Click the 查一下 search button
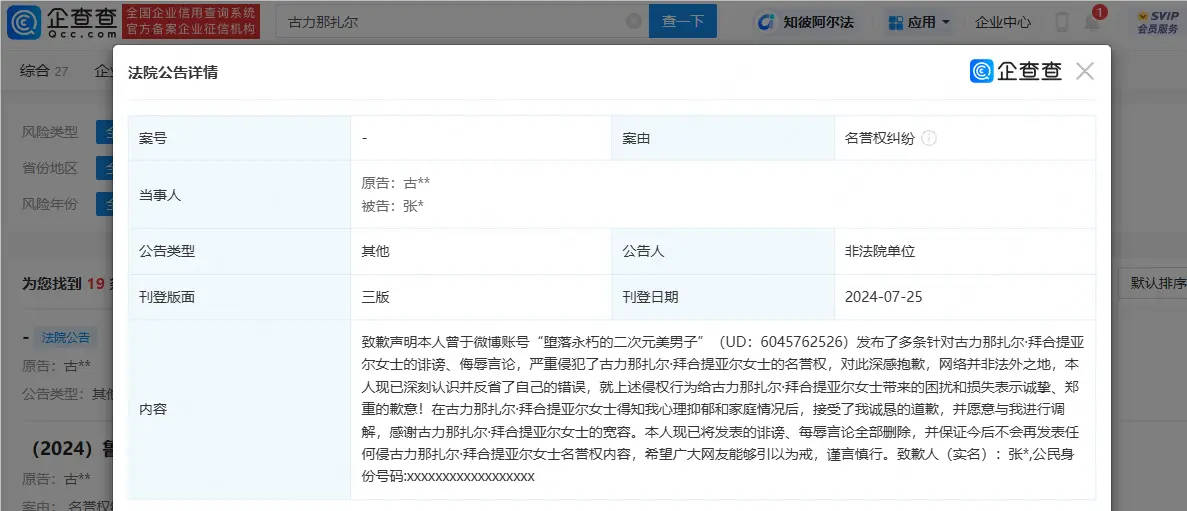This screenshot has height=511, width=1187. click(683, 21)
